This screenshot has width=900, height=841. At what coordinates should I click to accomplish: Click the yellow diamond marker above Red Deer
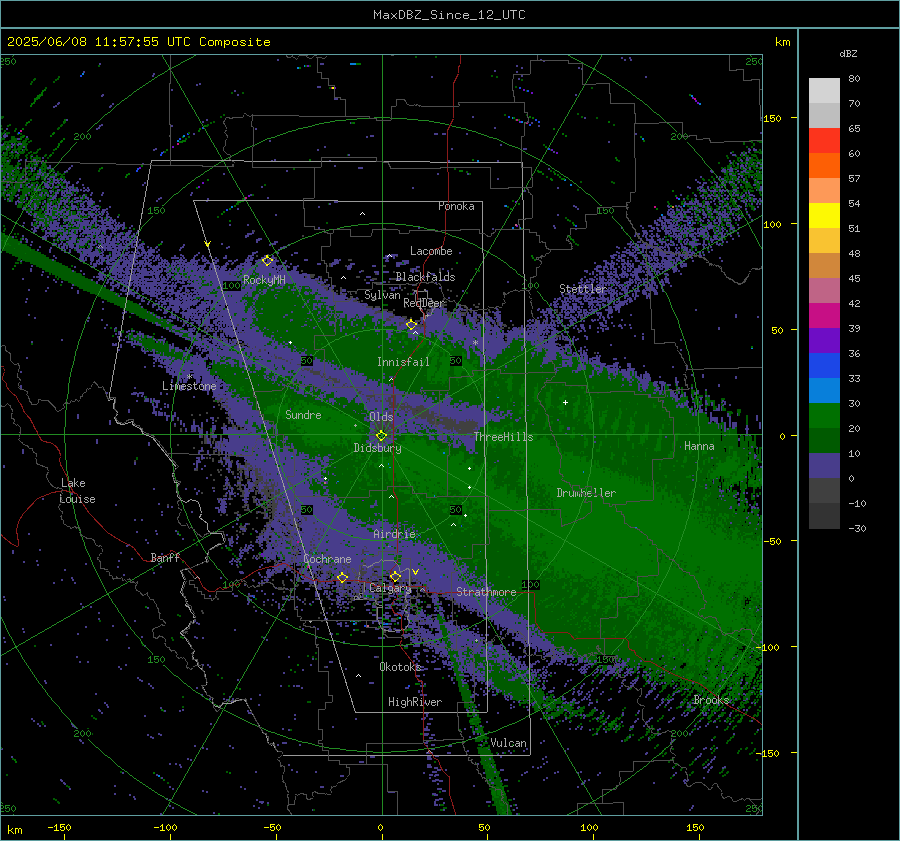[x=411, y=325]
